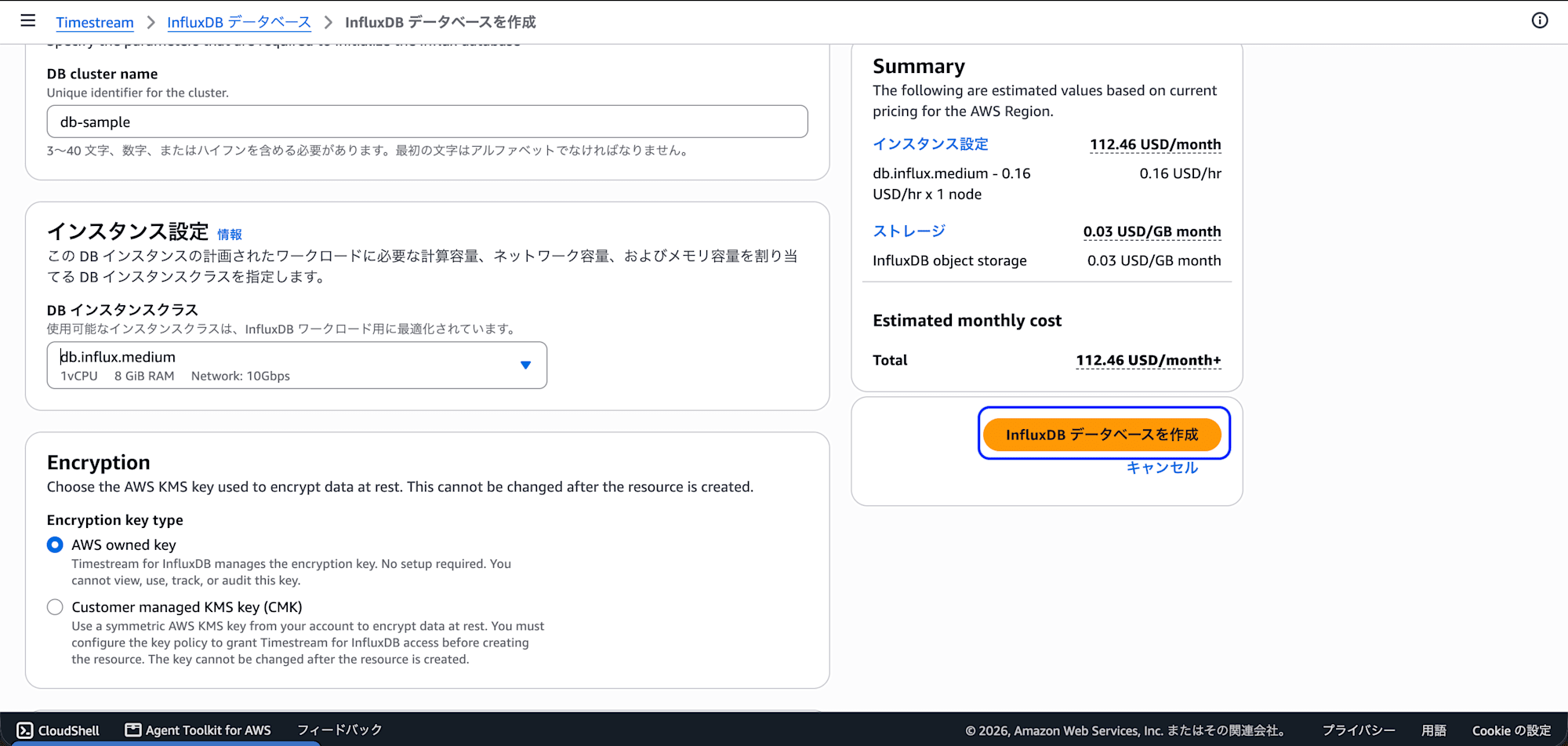Open the db.influx.medium instance class selector
Image resolution: width=1568 pixels, height=746 pixels.
[297, 365]
